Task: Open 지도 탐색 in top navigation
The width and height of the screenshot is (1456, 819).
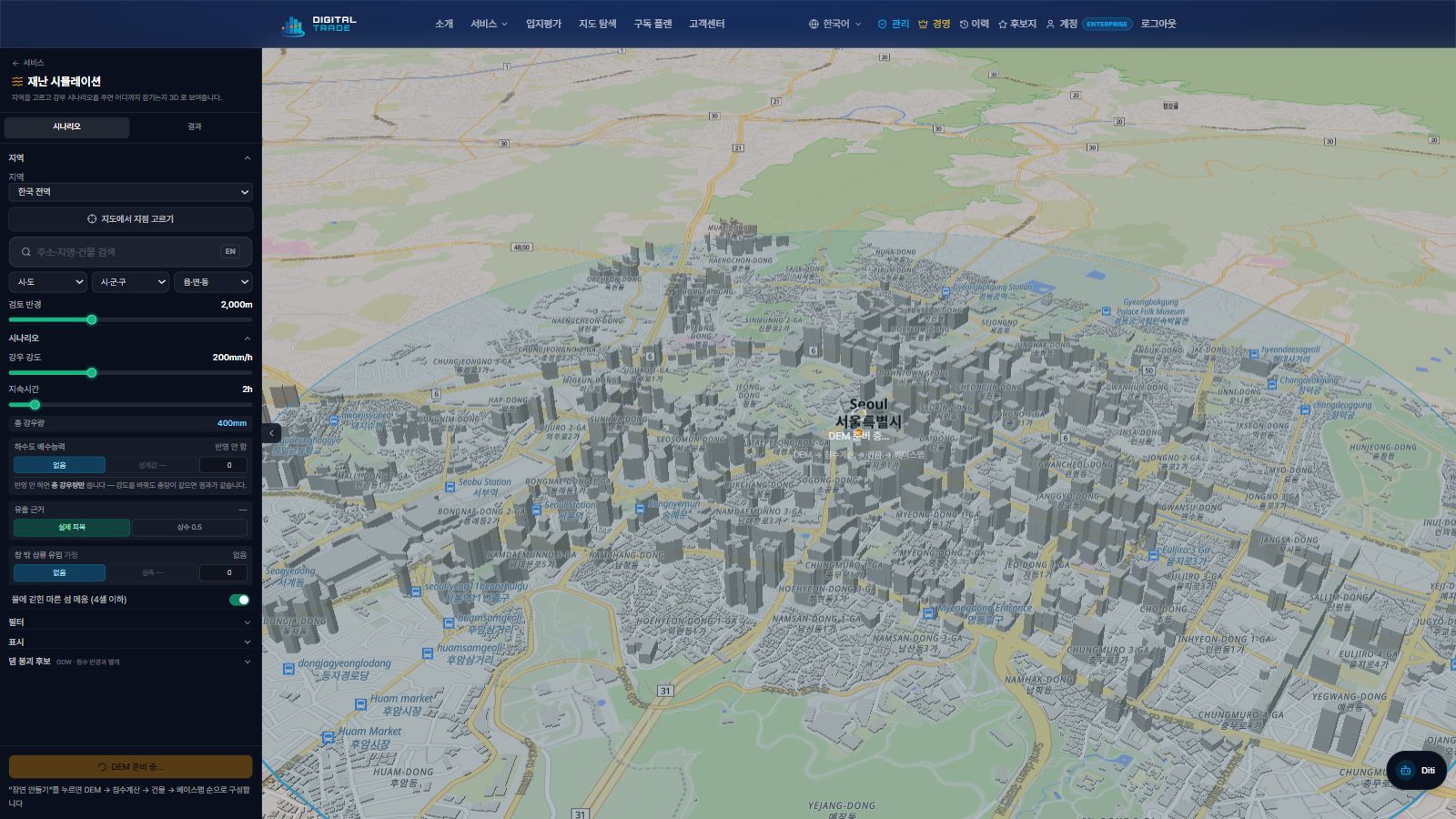Action: (x=598, y=24)
